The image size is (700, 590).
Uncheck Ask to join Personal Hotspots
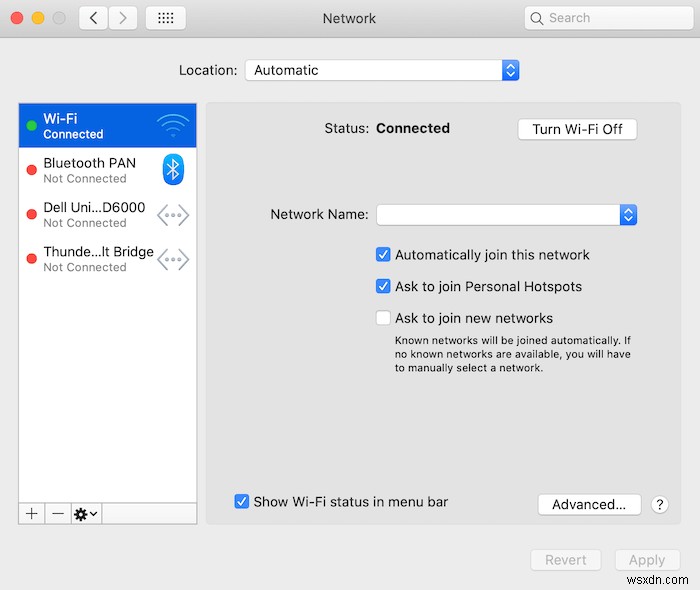point(383,287)
